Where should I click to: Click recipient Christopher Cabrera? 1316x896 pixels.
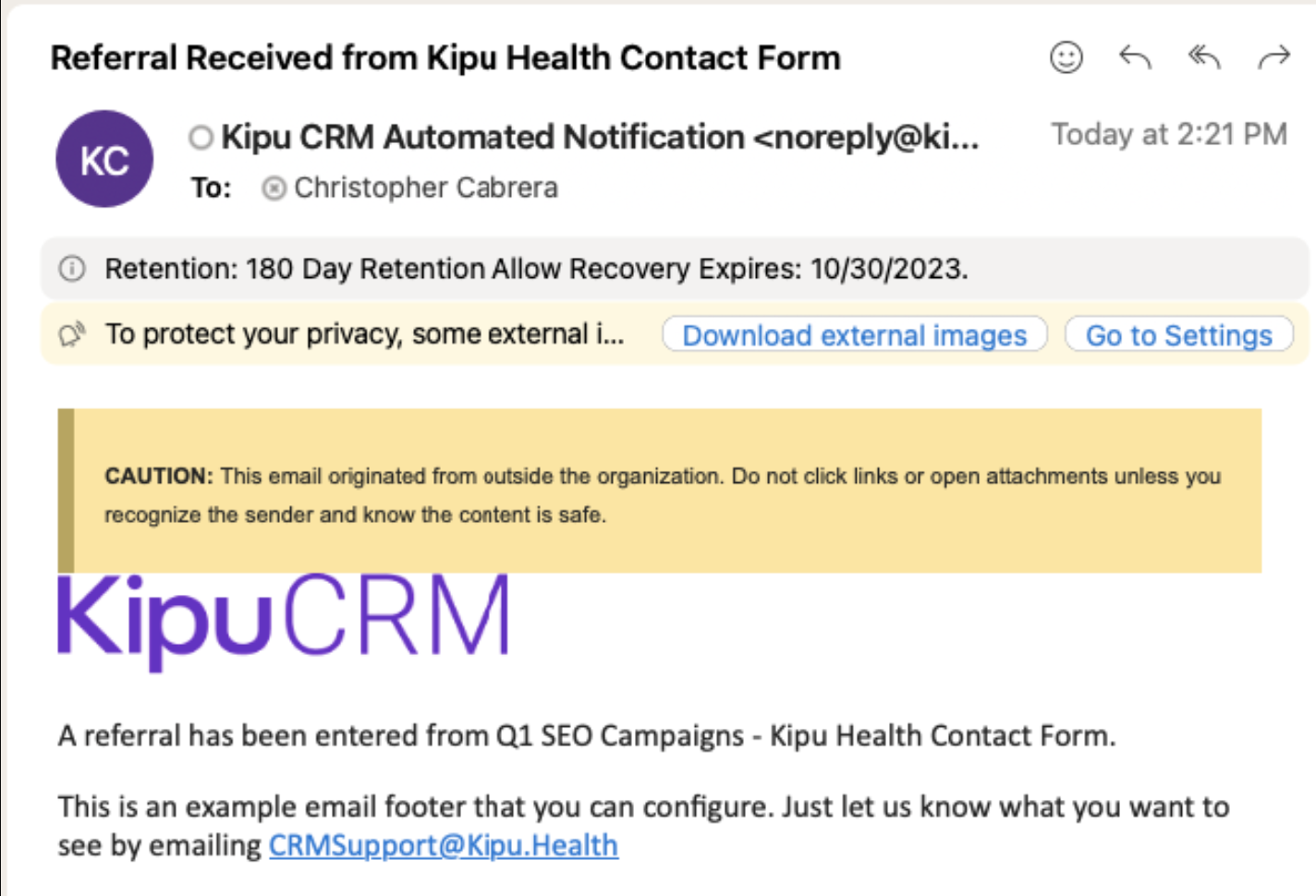tap(426, 188)
